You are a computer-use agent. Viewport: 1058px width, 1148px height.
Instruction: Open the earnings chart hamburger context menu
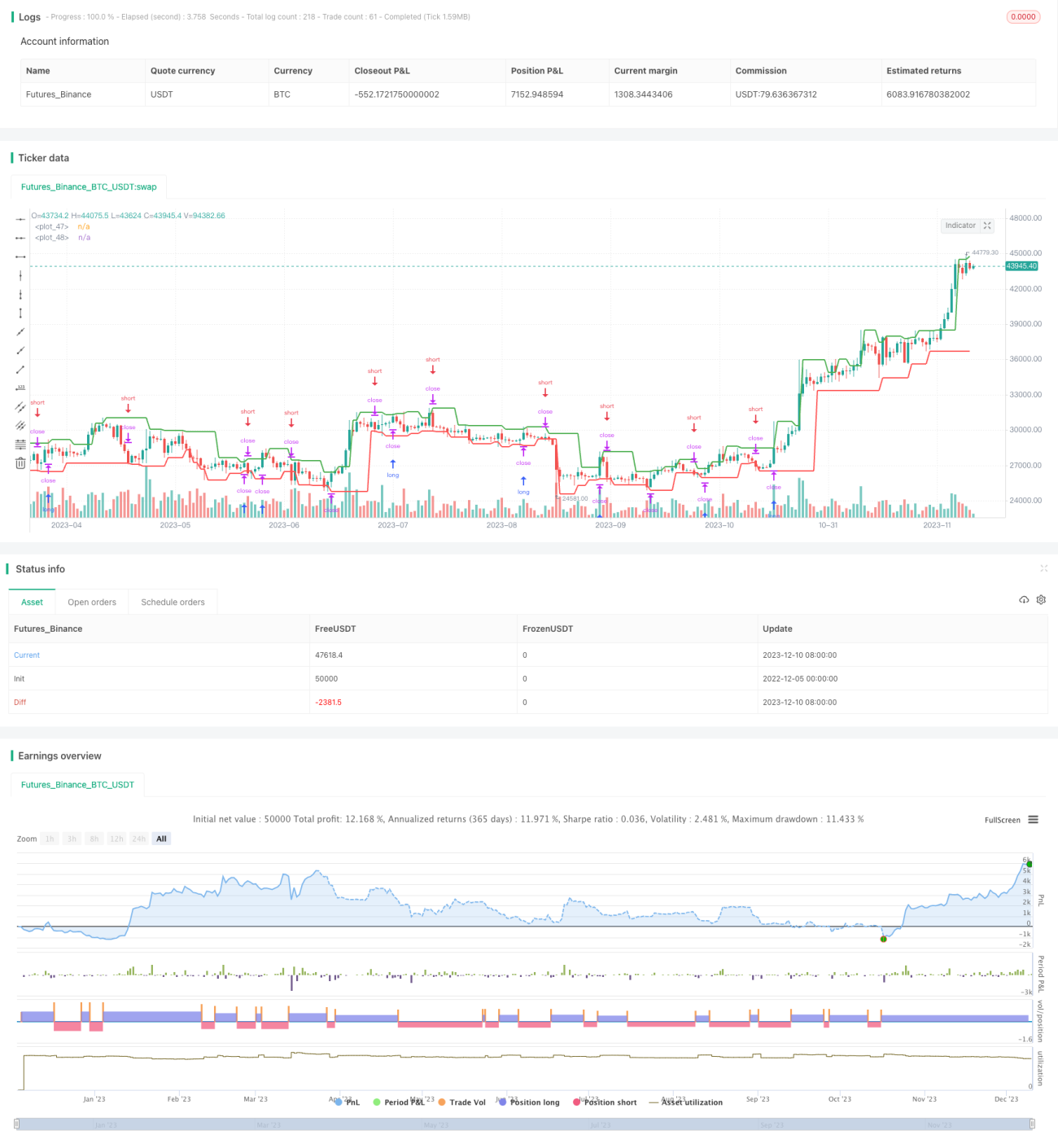point(1034,820)
